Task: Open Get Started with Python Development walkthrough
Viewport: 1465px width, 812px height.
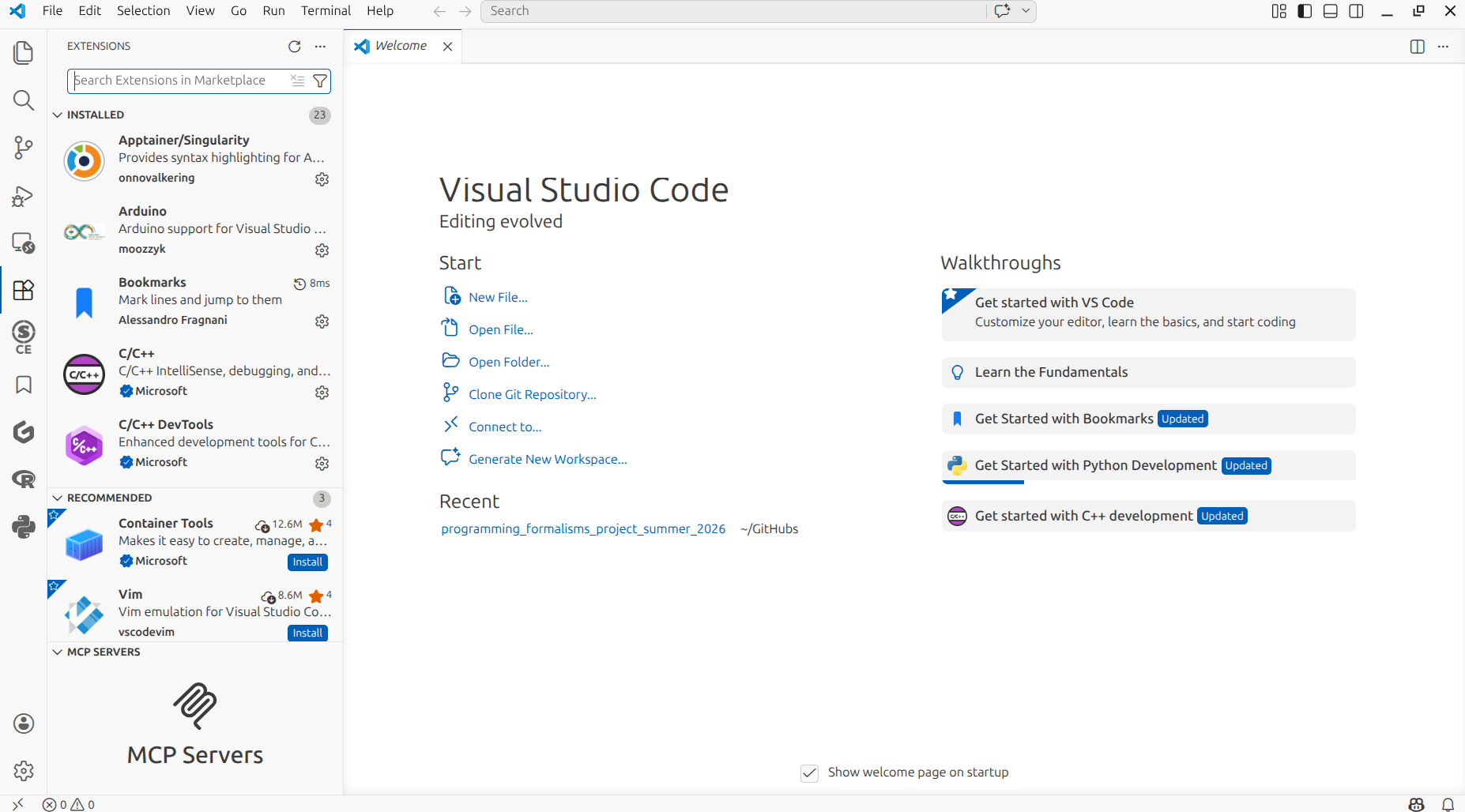Action: 1148,466
